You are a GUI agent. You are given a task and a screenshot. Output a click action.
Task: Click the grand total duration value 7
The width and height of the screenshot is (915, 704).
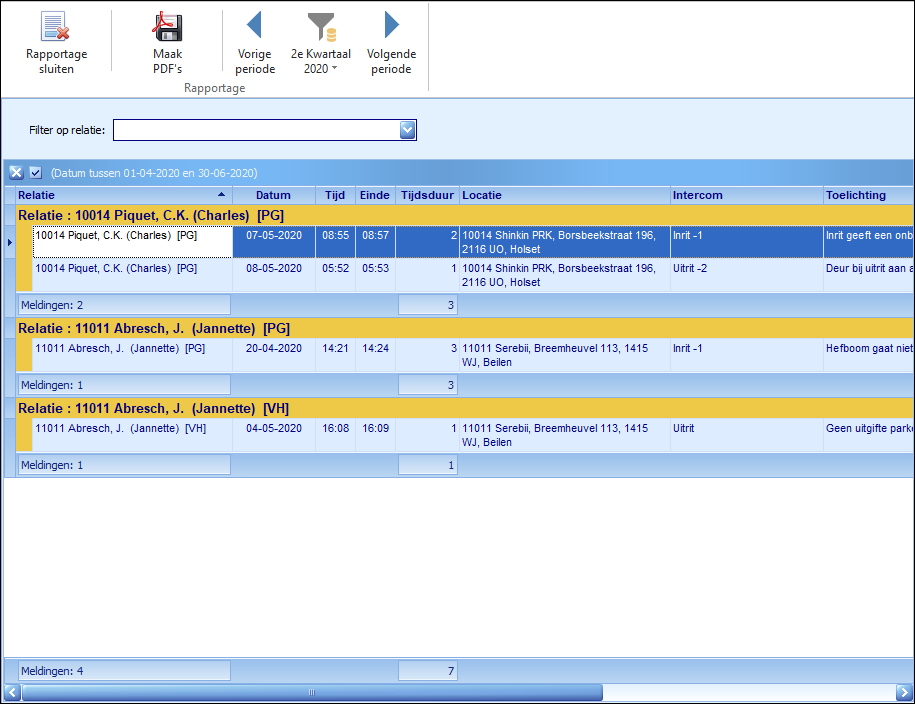428,671
